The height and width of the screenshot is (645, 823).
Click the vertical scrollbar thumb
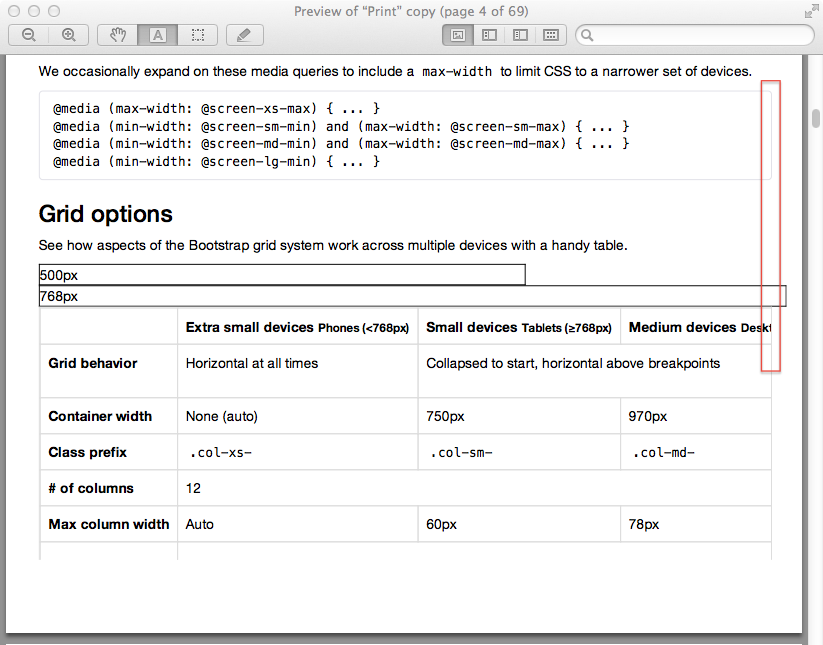(x=816, y=118)
